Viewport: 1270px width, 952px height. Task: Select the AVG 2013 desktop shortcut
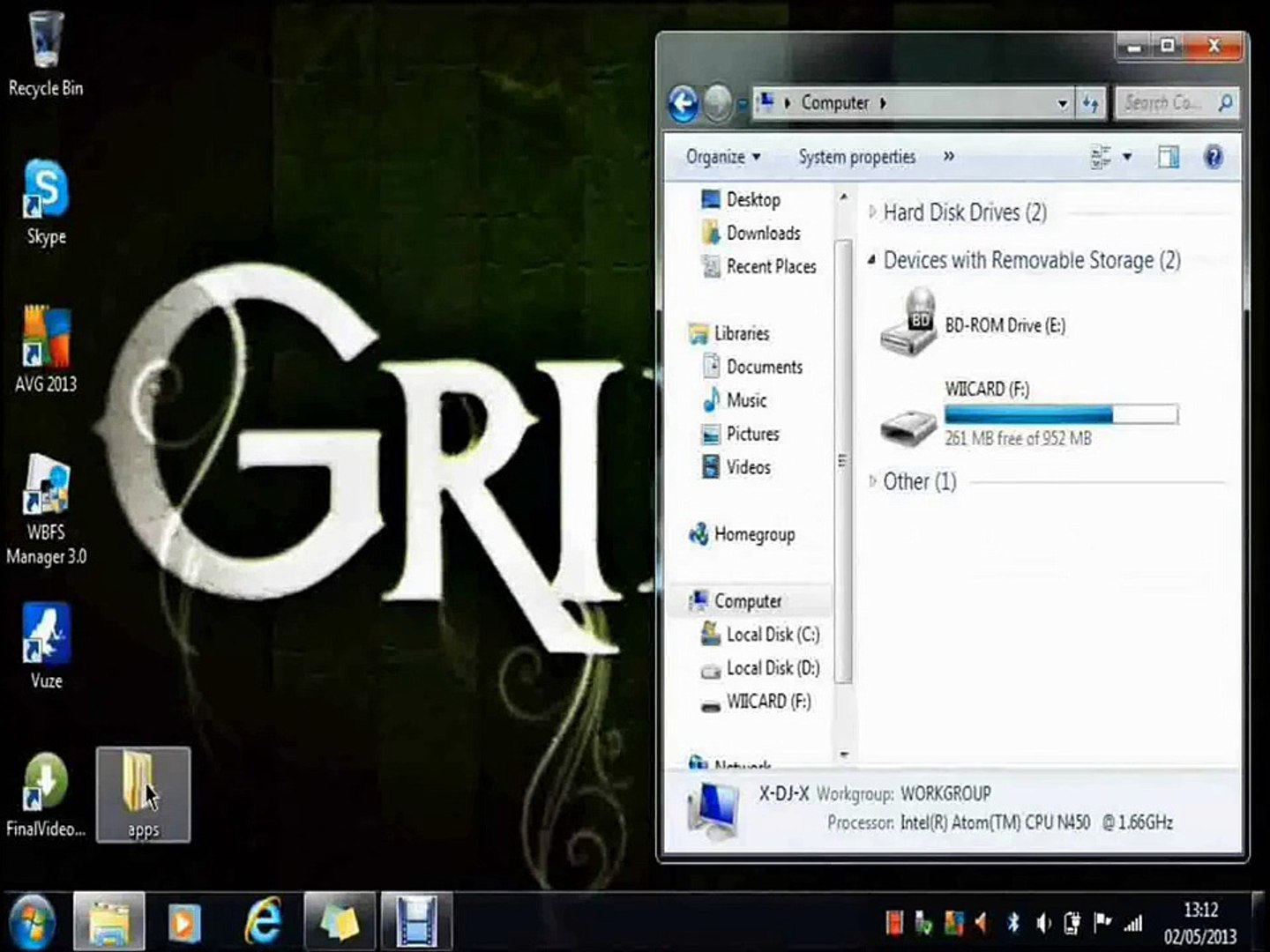(x=46, y=350)
